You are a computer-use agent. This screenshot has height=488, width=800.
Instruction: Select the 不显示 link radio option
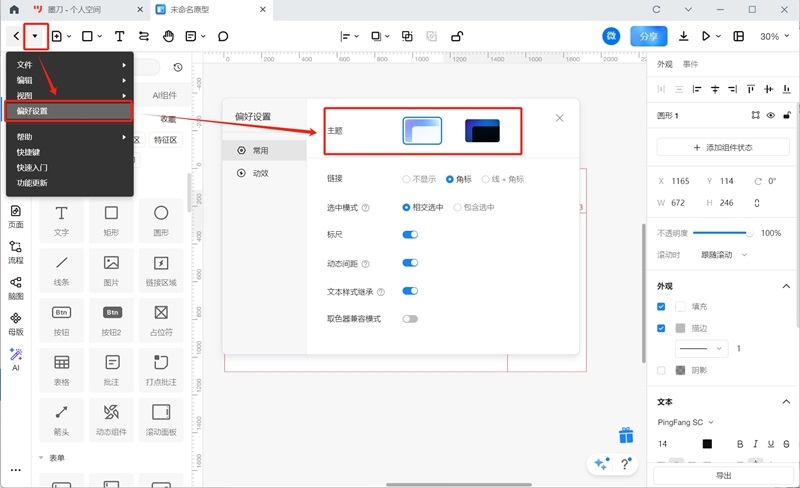coord(406,179)
